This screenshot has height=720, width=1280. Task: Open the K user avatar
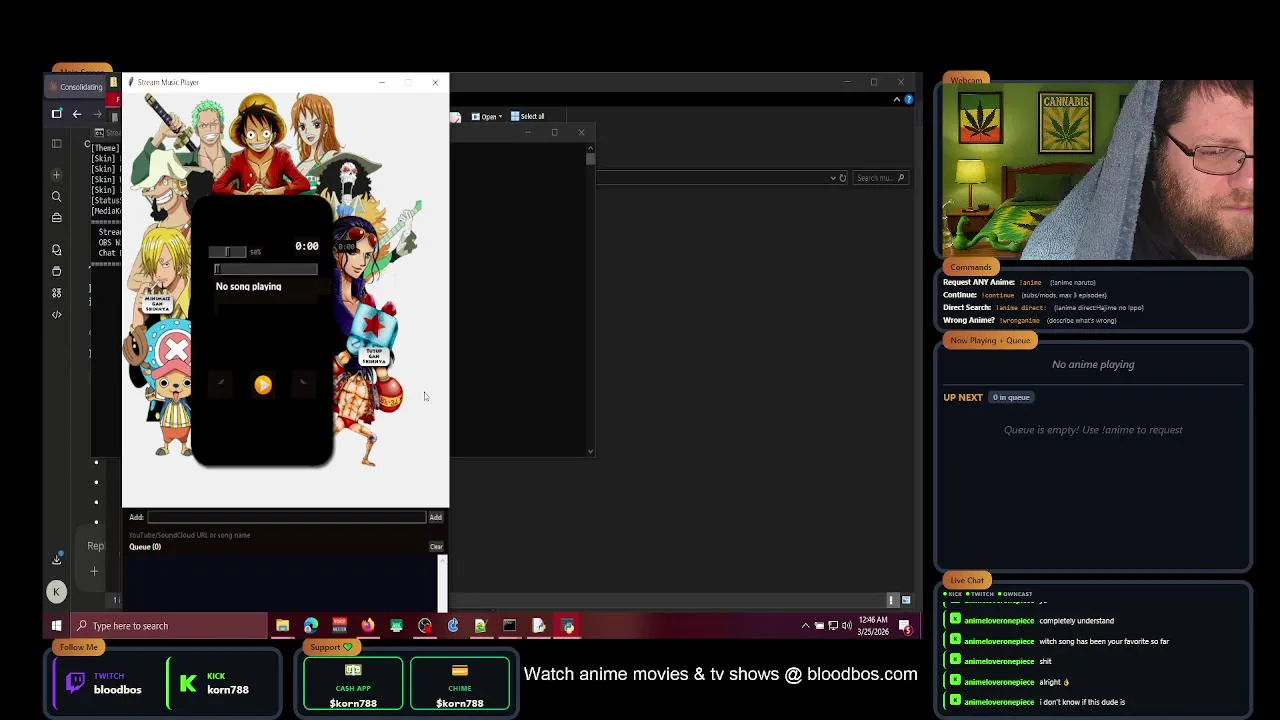(56, 592)
